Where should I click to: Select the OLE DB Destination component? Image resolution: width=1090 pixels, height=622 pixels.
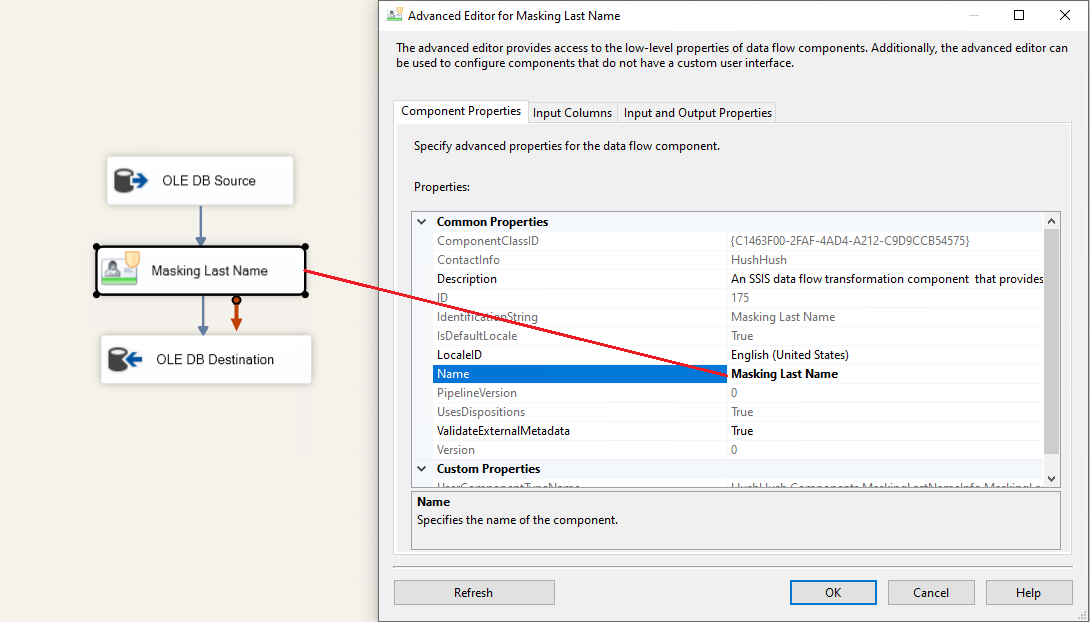click(x=206, y=359)
